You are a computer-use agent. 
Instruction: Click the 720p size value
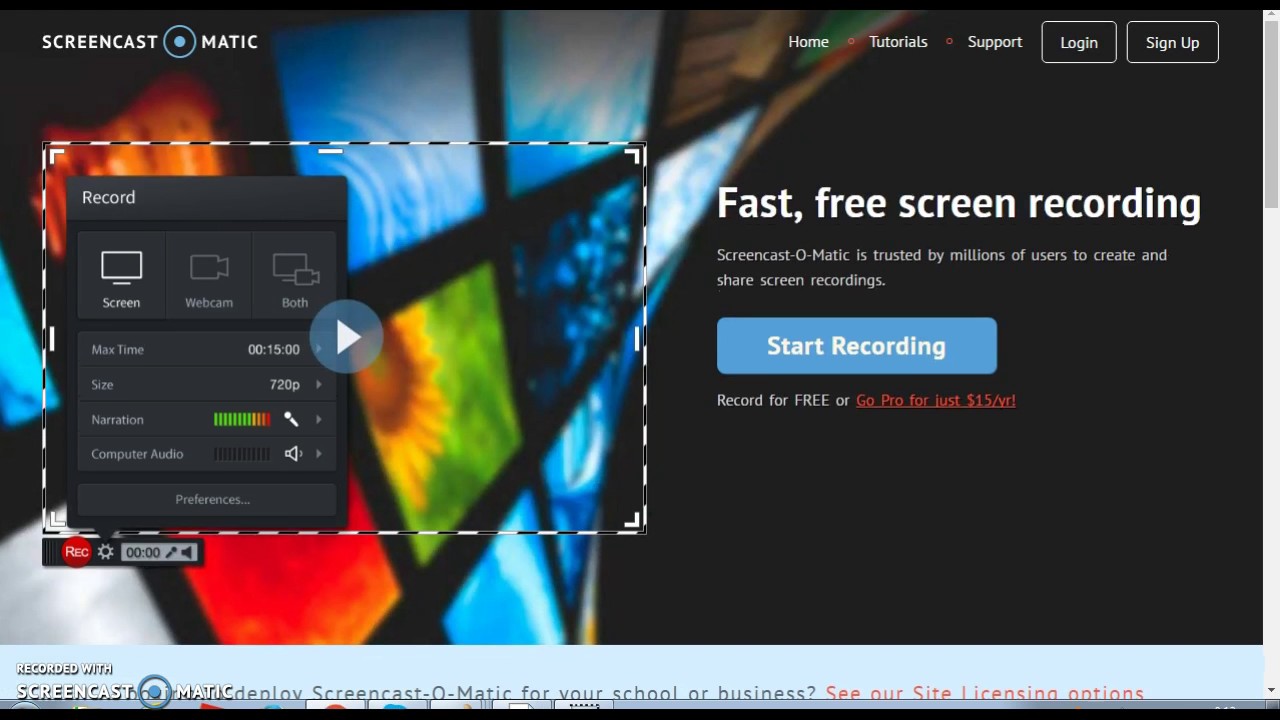(284, 384)
